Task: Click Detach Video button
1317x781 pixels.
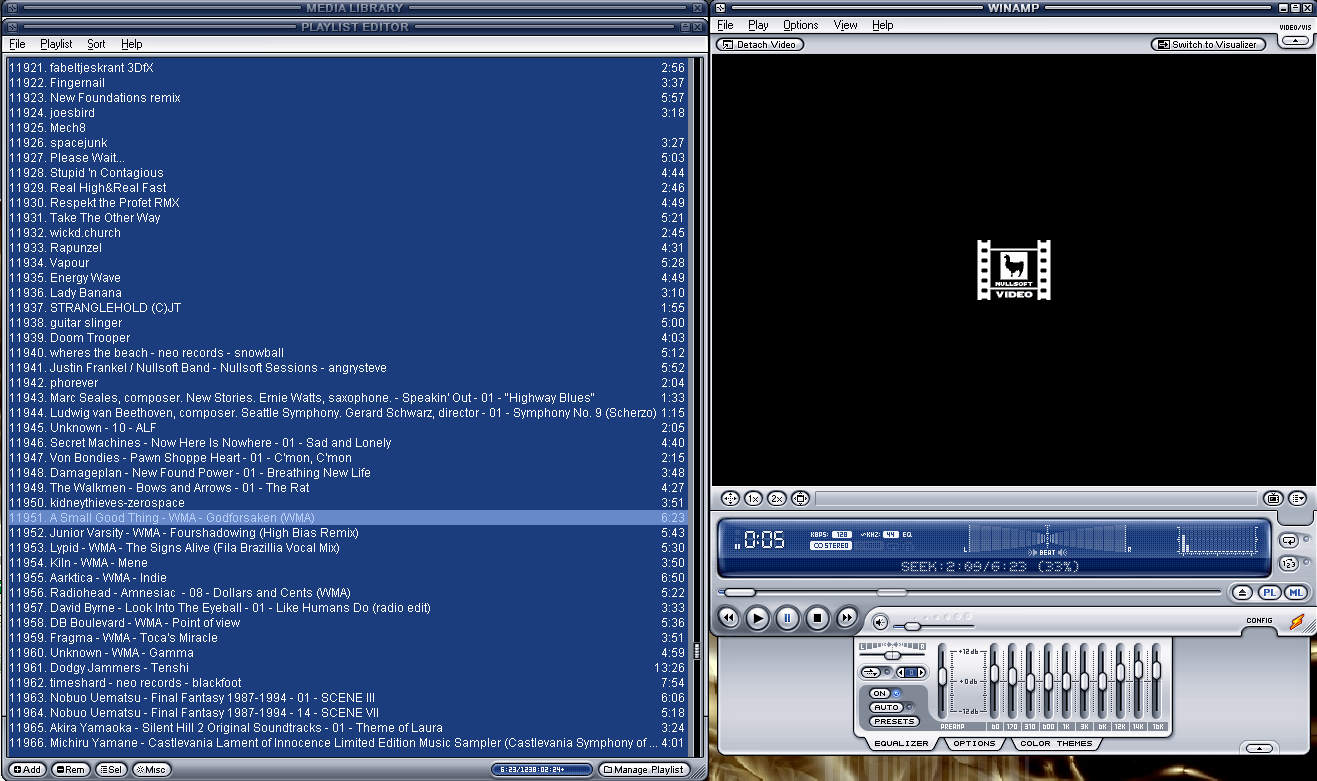Action: [760, 44]
